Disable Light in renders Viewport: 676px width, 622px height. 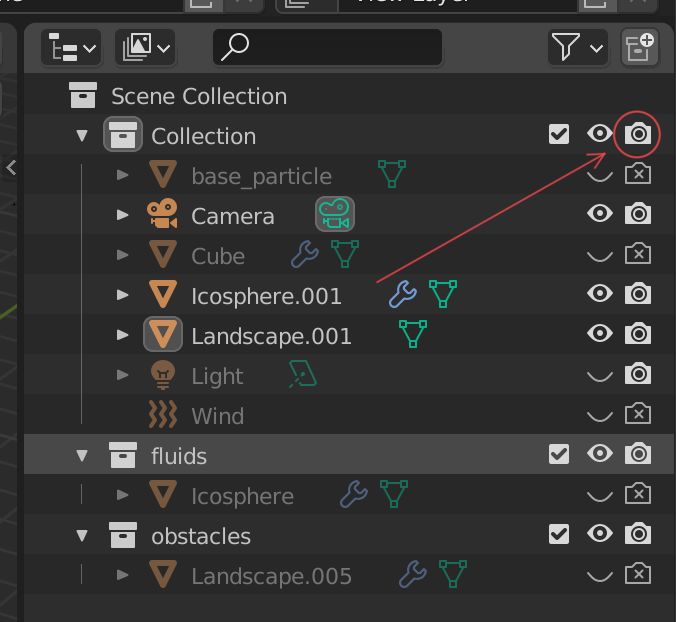click(x=638, y=373)
